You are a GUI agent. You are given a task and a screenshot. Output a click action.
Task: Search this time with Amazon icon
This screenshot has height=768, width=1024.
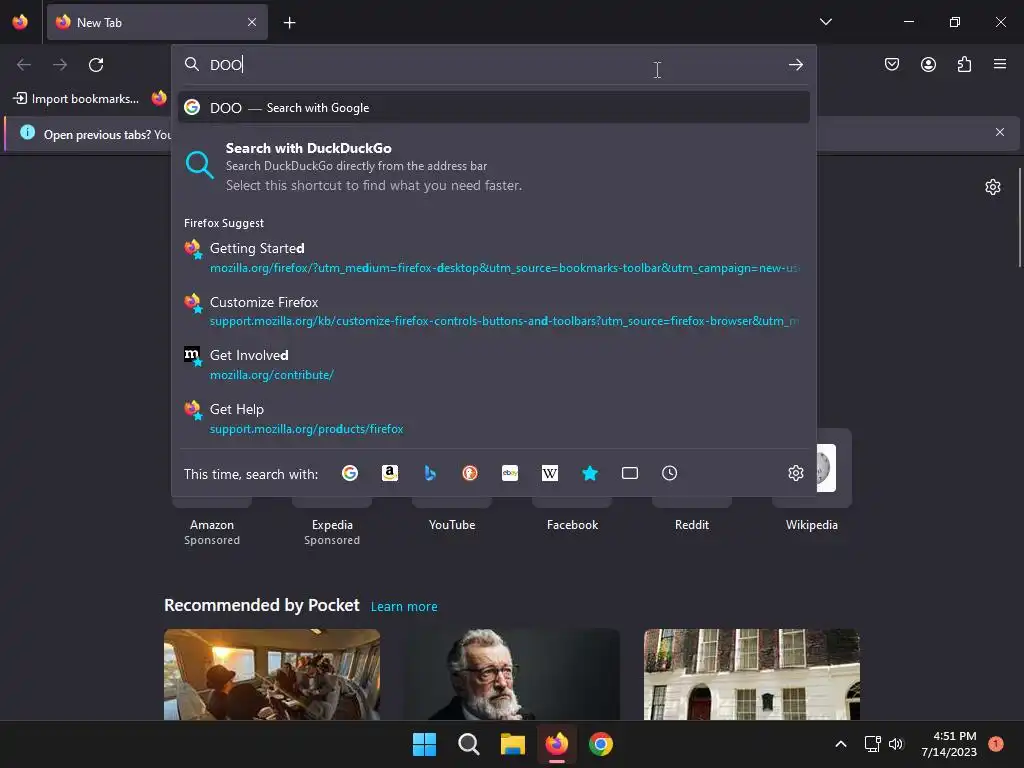tap(390, 473)
